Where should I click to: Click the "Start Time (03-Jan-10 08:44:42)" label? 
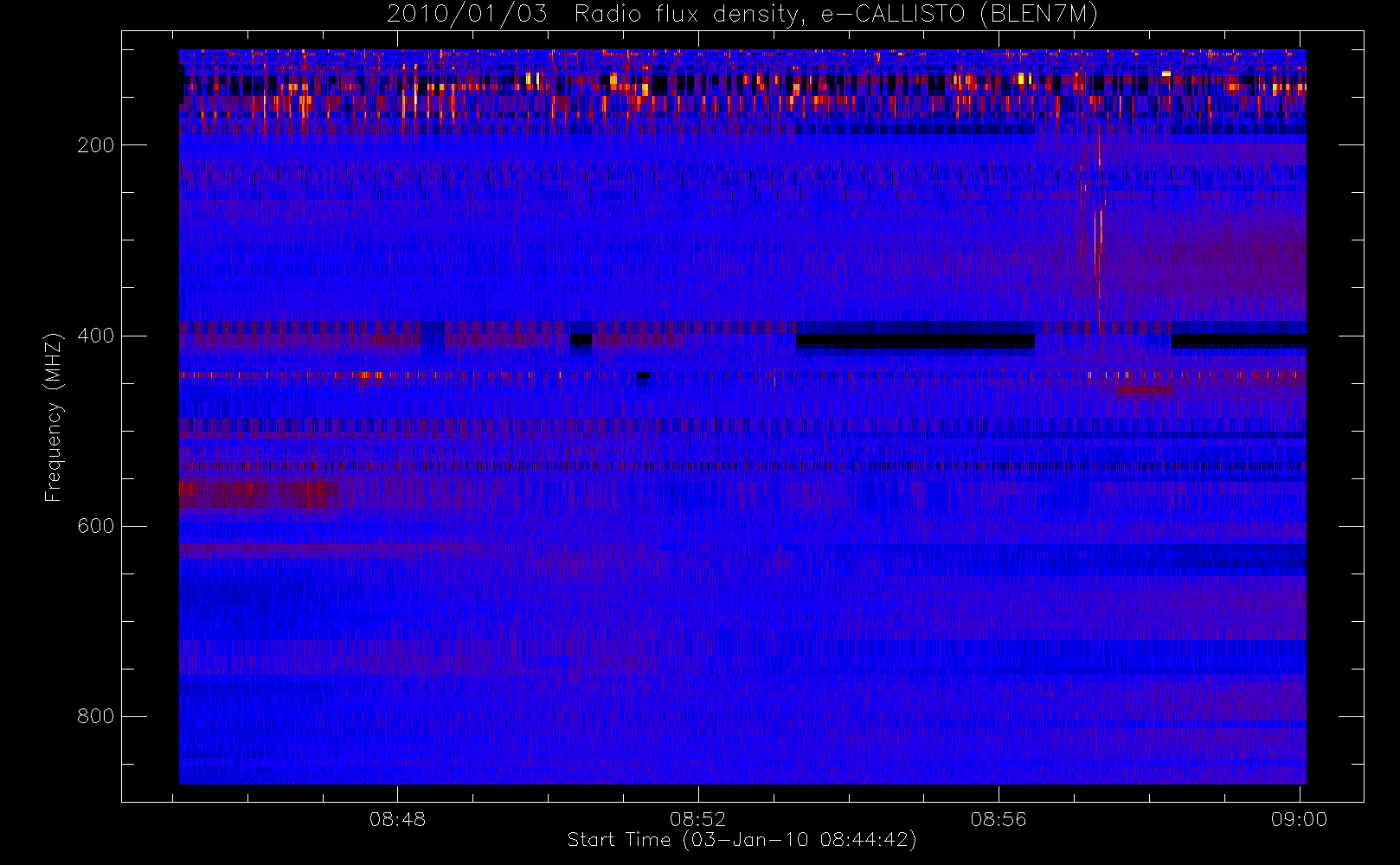coord(742,840)
